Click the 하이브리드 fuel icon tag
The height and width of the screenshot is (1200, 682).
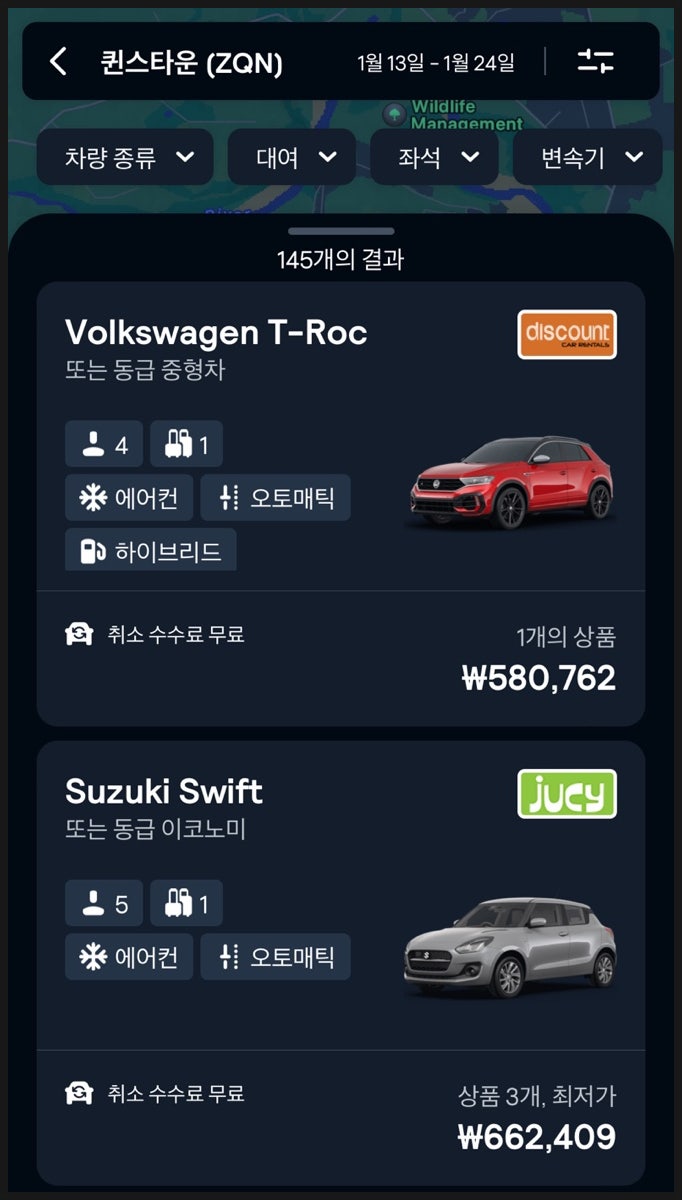(151, 550)
